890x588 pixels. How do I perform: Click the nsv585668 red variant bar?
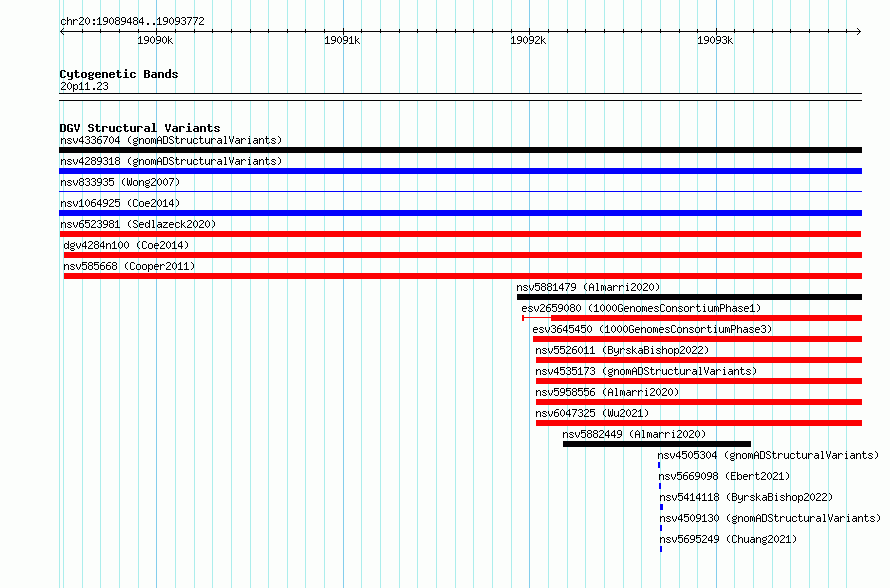pos(463,276)
